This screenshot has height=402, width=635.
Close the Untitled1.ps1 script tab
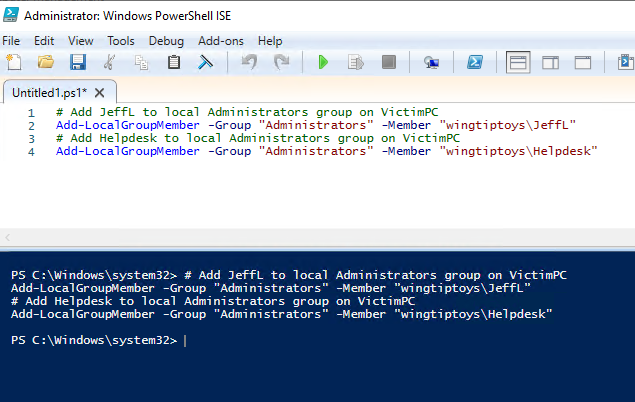click(x=100, y=93)
